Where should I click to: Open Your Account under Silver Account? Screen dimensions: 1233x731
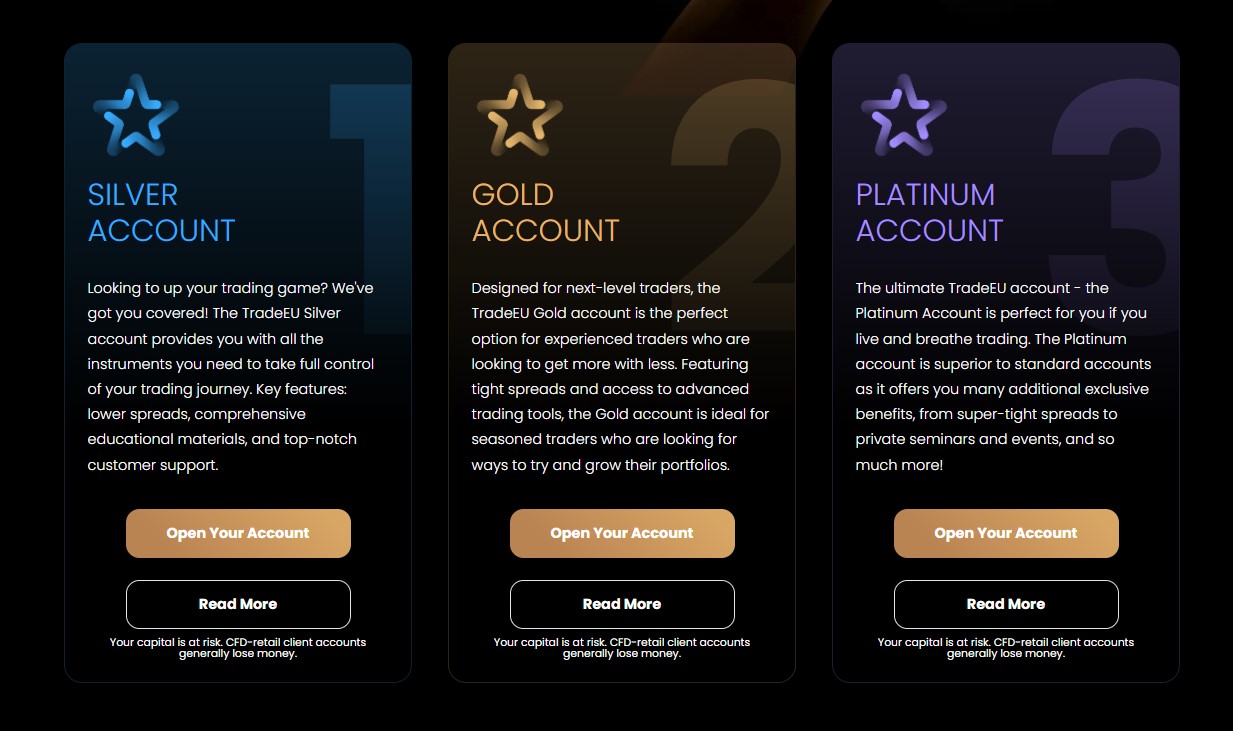pyautogui.click(x=238, y=533)
